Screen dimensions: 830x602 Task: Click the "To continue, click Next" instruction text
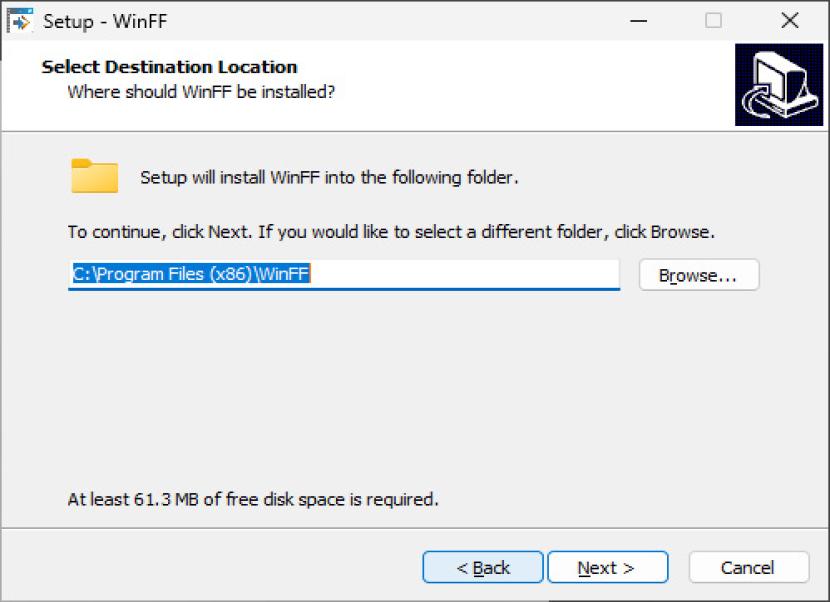[390, 232]
